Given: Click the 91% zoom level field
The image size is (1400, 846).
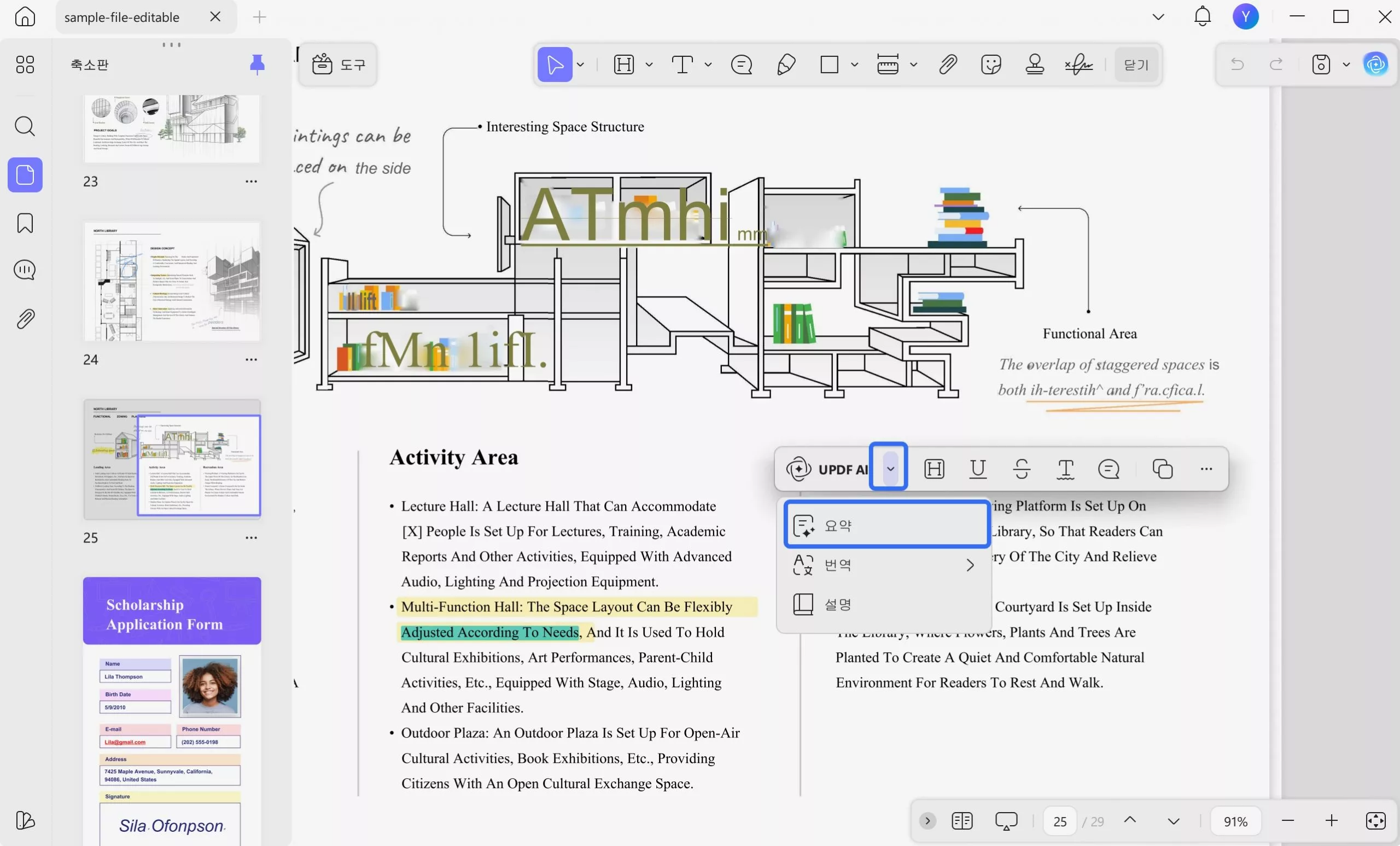Looking at the screenshot, I should (1235, 821).
